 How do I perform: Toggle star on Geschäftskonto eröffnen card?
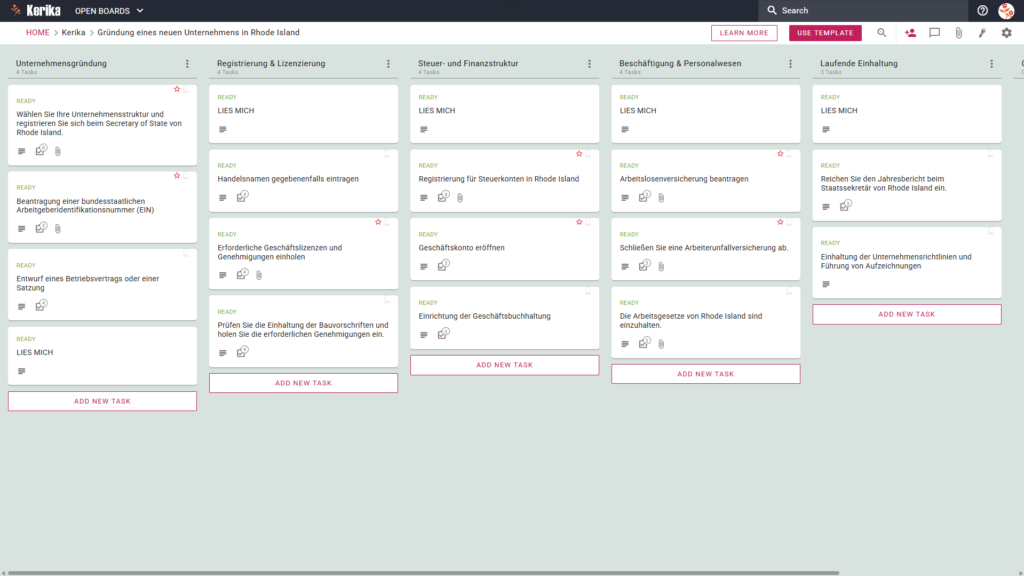click(x=579, y=223)
